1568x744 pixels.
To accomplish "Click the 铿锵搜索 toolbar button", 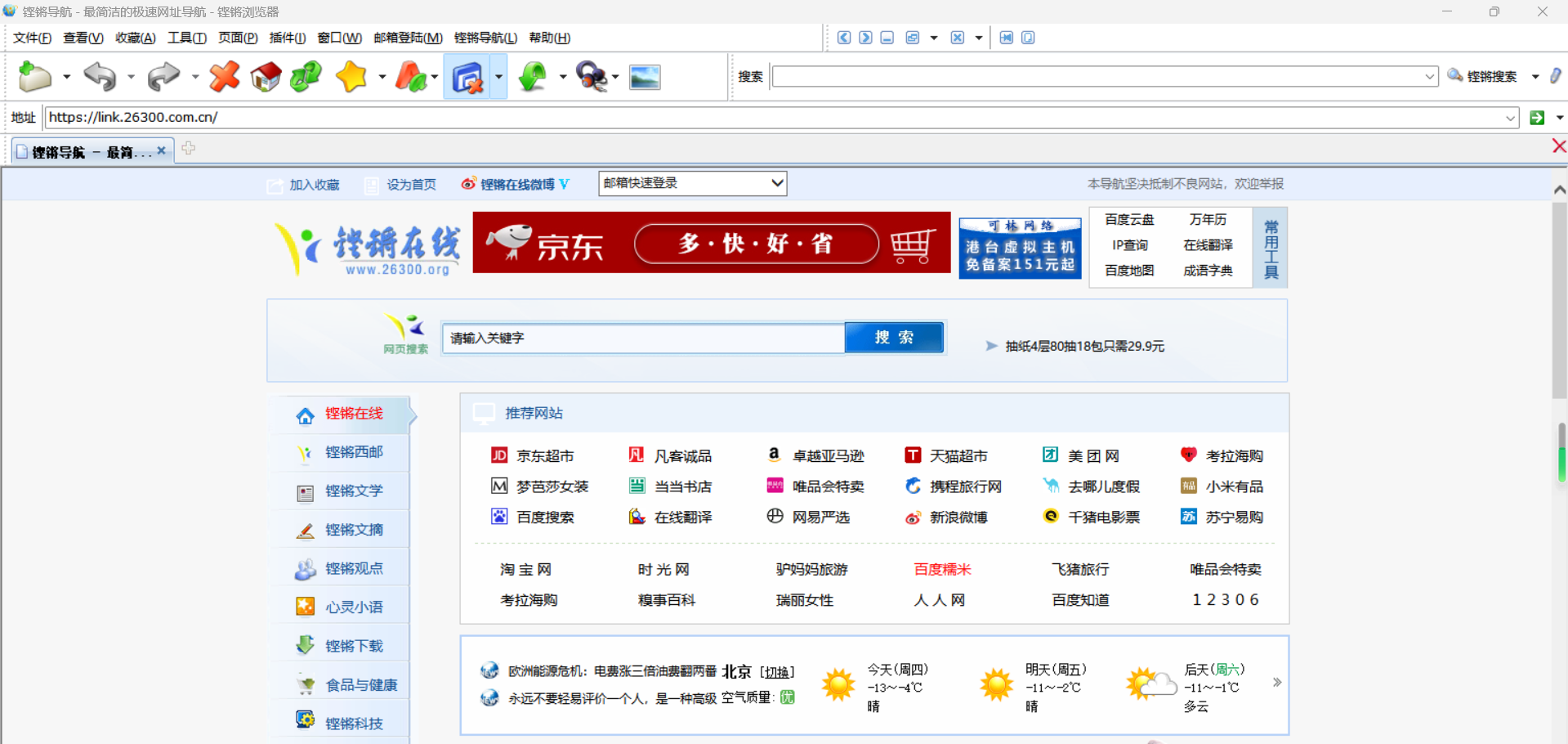I will click(1482, 76).
